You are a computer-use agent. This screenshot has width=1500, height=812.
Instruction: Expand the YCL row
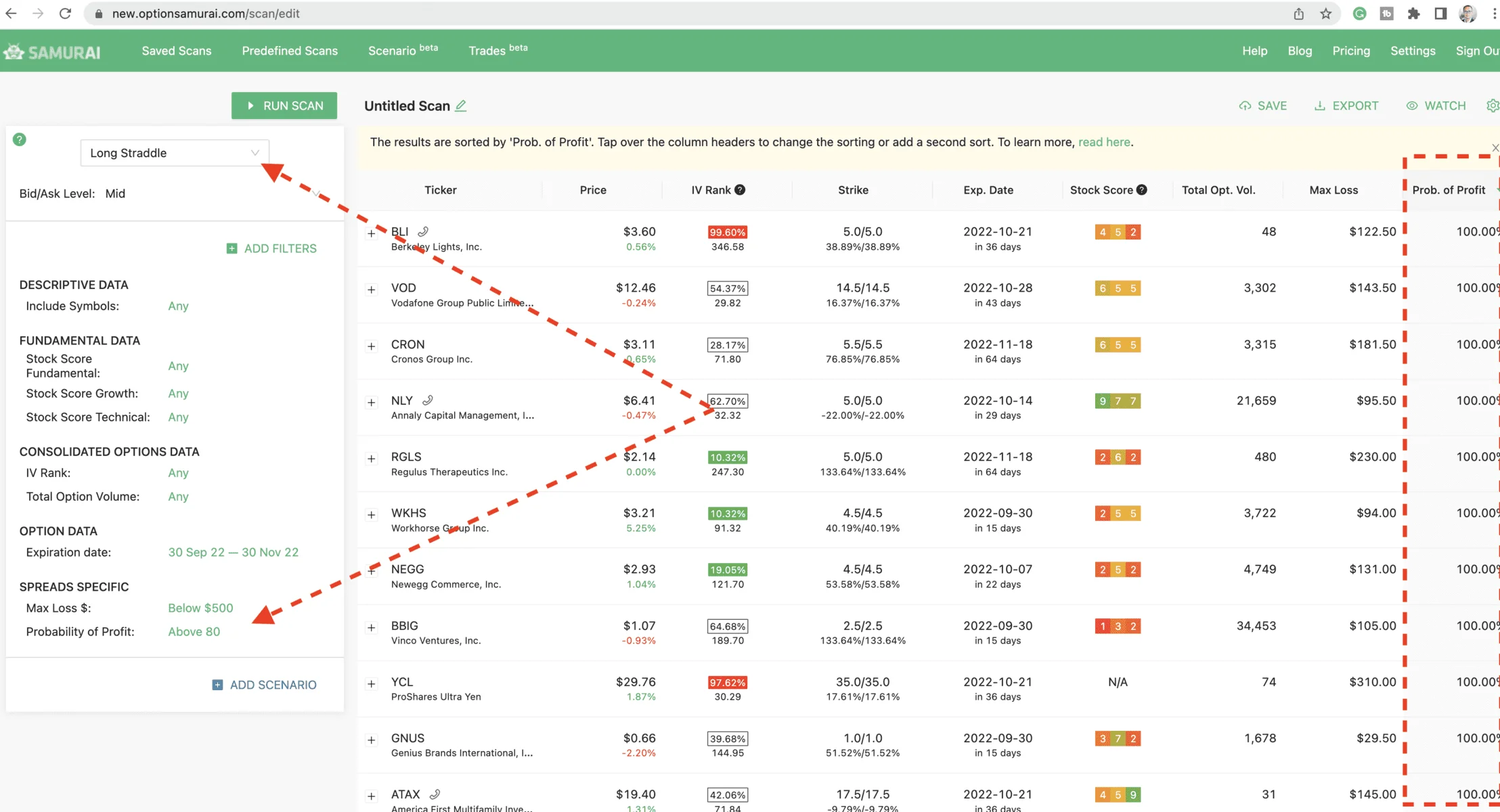[x=371, y=684]
